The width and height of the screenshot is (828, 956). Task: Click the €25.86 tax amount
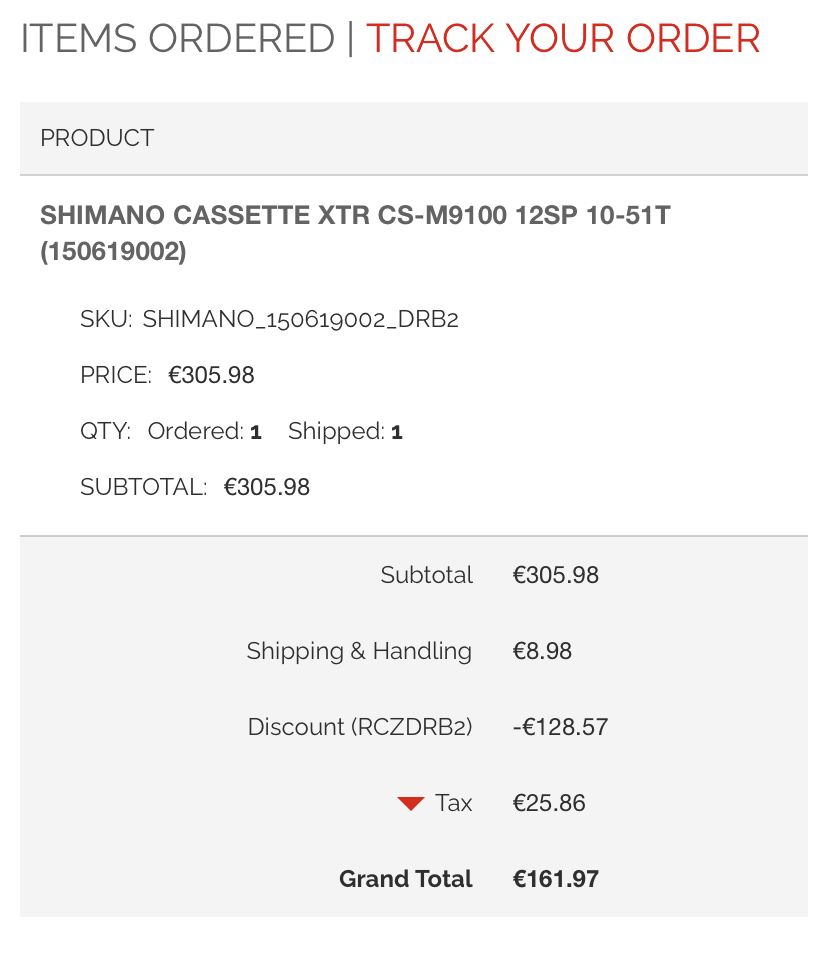[549, 803]
